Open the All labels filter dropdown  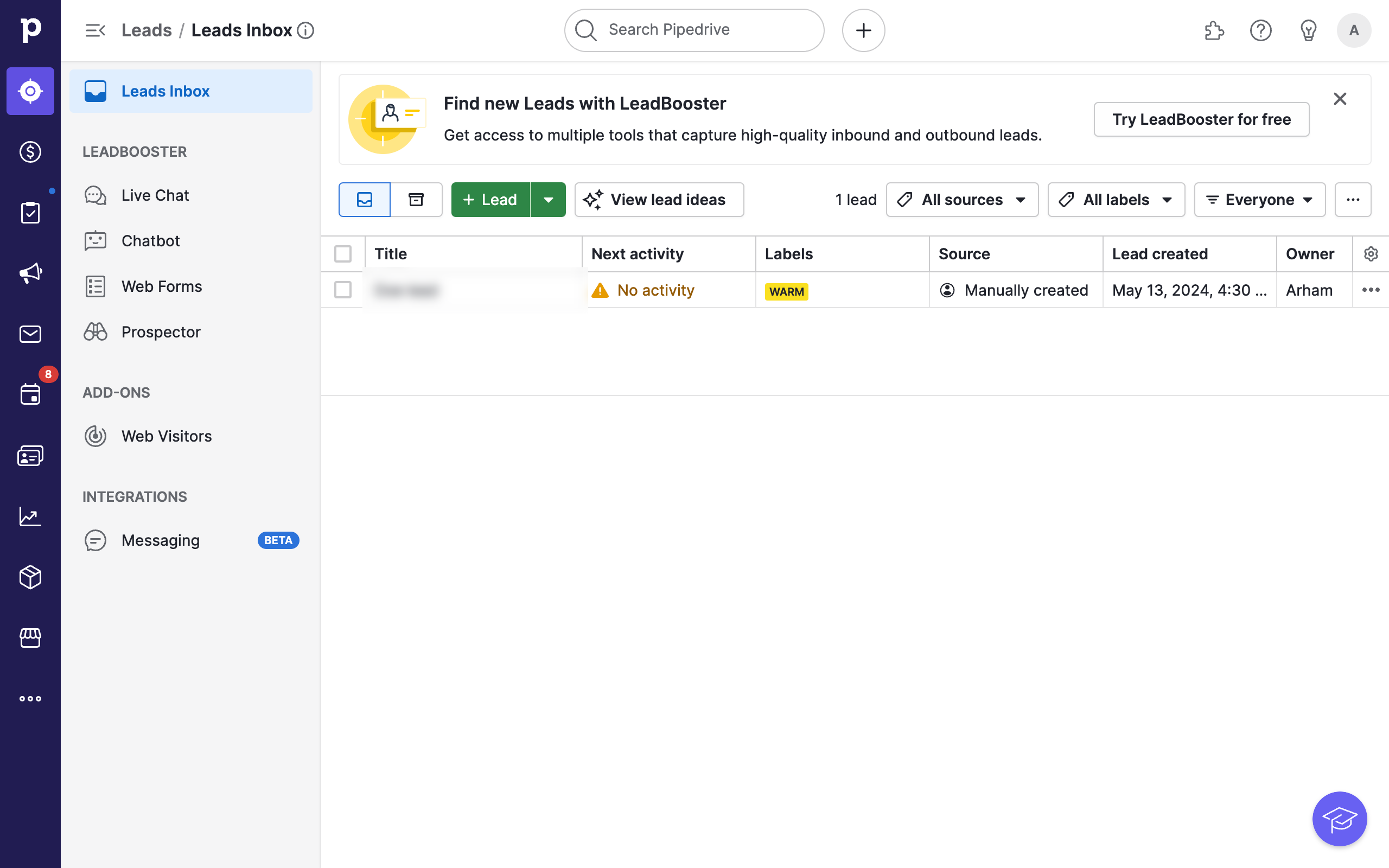(1116, 200)
